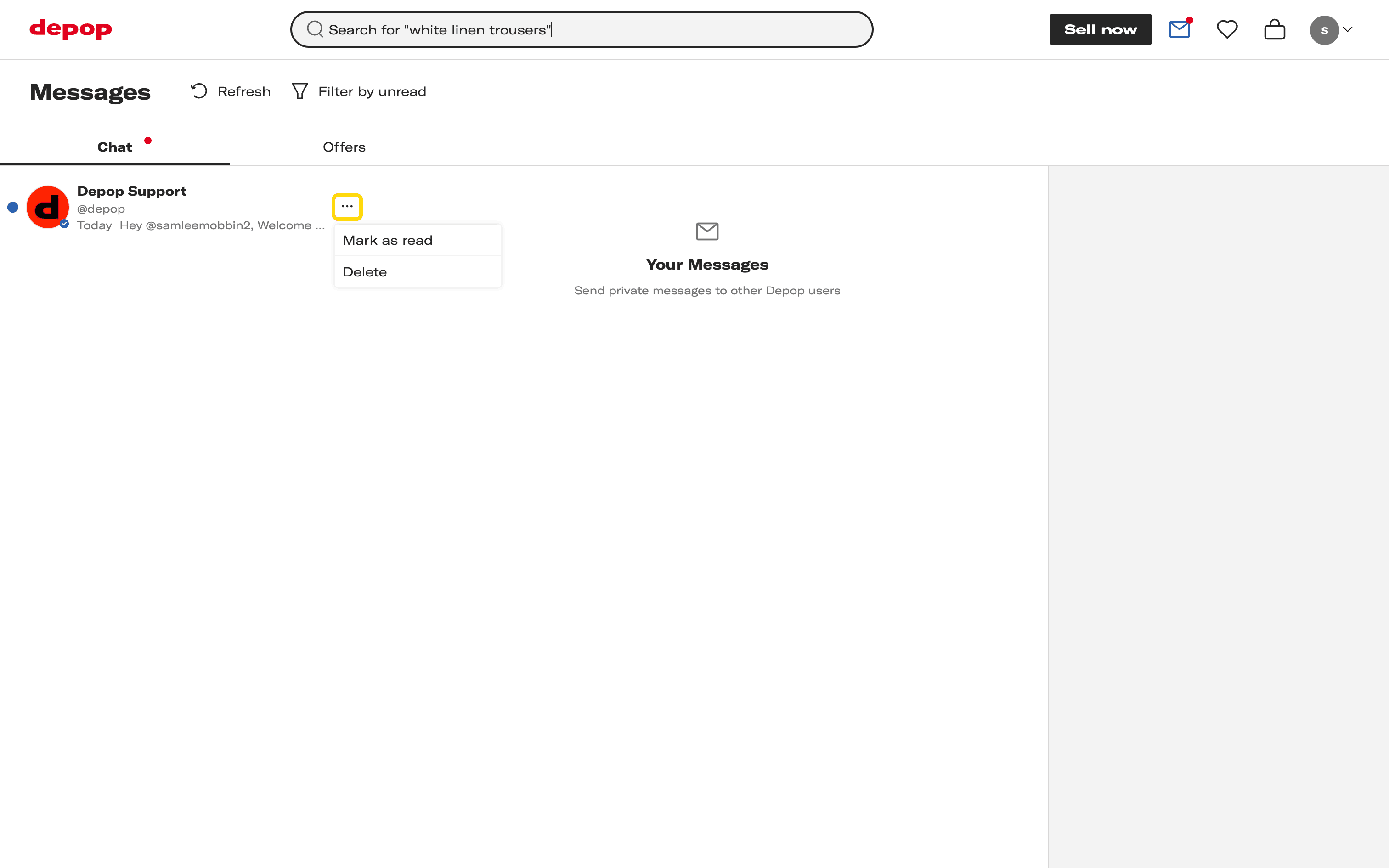Click the Depop logo
1389x868 pixels.
pyautogui.click(x=71, y=28)
